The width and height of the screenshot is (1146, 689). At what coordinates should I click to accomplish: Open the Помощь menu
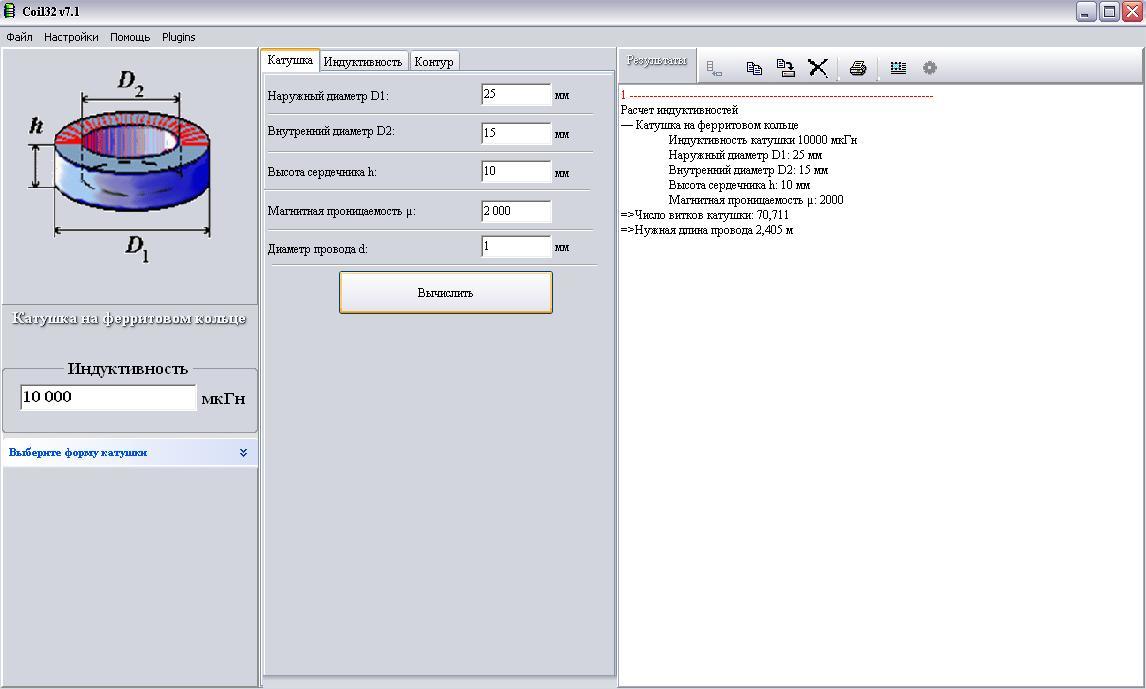130,37
